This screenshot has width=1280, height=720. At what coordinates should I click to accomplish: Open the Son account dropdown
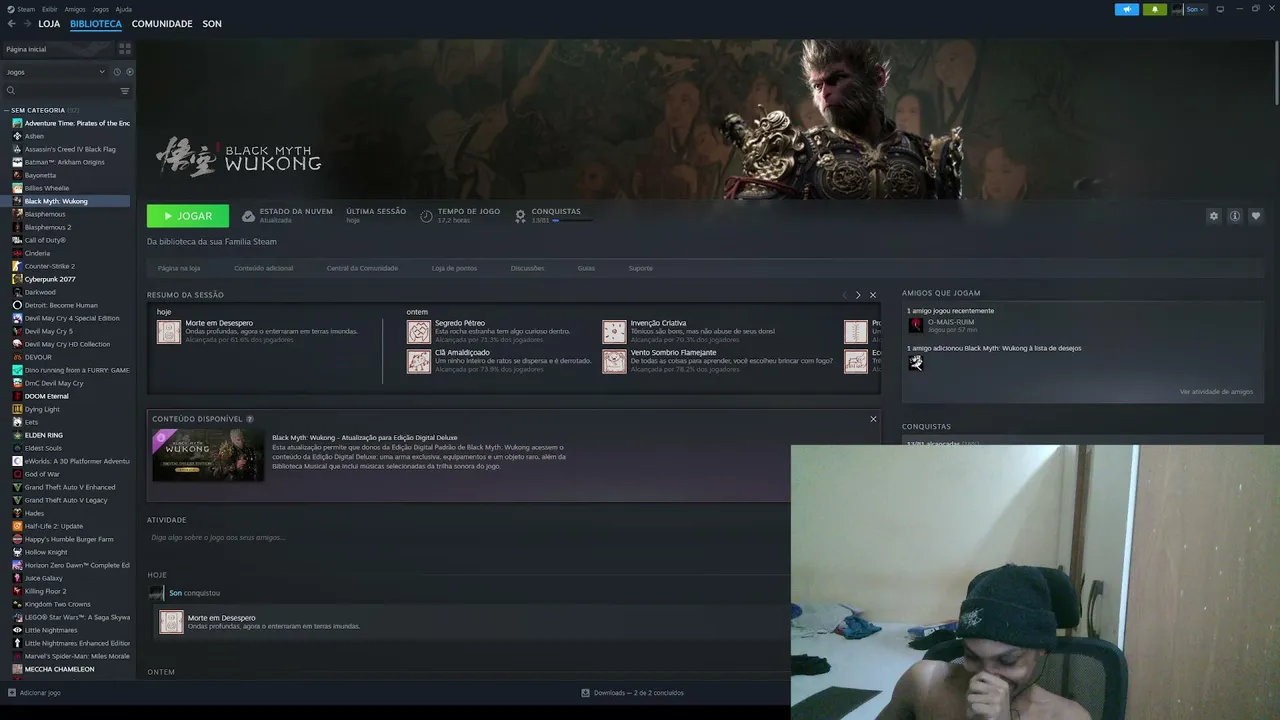[x=1190, y=9]
